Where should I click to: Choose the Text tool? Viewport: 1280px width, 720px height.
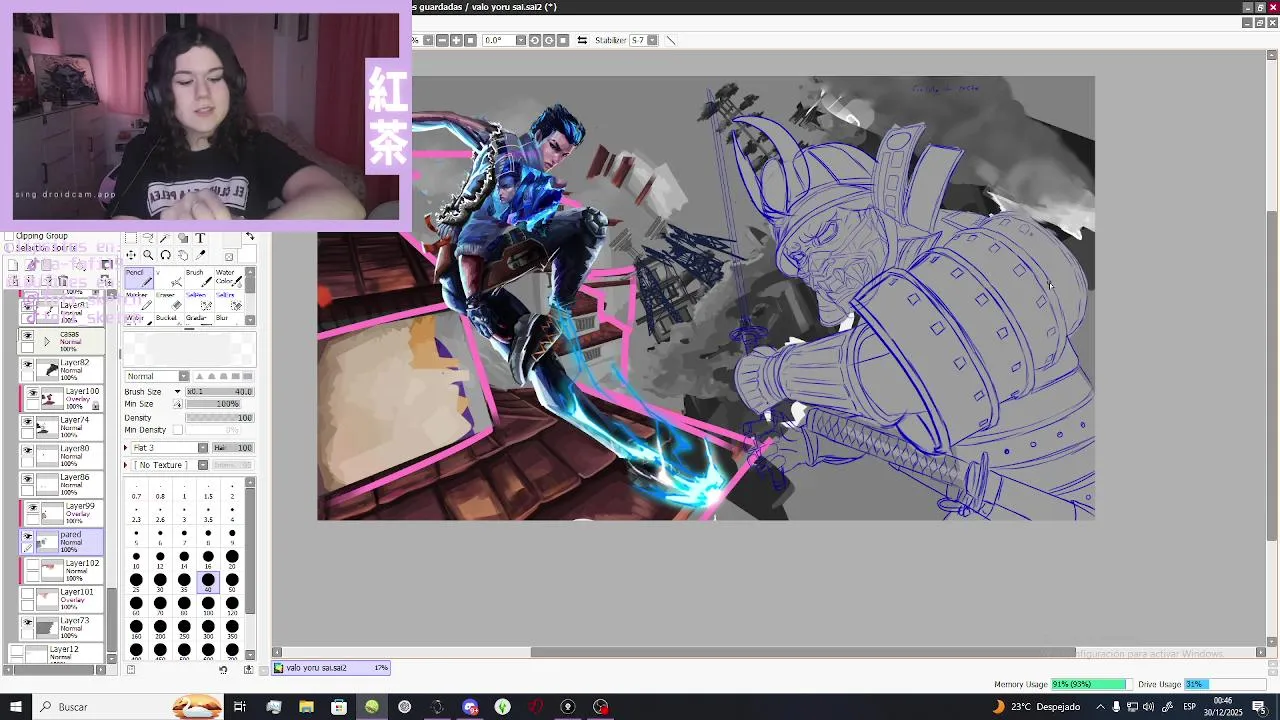tap(200, 239)
